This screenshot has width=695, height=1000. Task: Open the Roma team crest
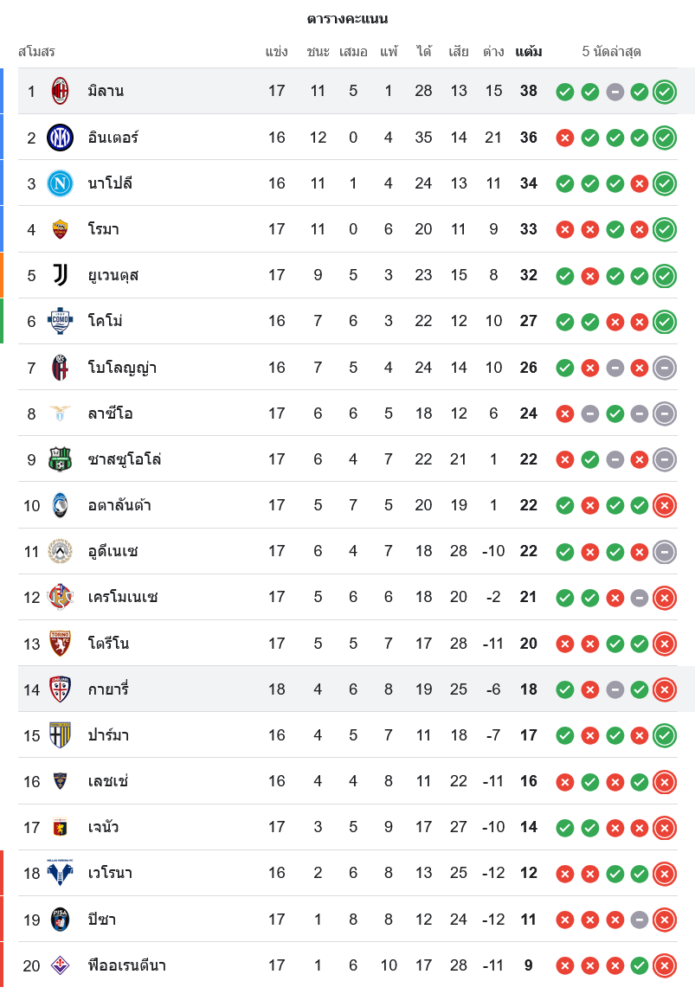pos(60,229)
